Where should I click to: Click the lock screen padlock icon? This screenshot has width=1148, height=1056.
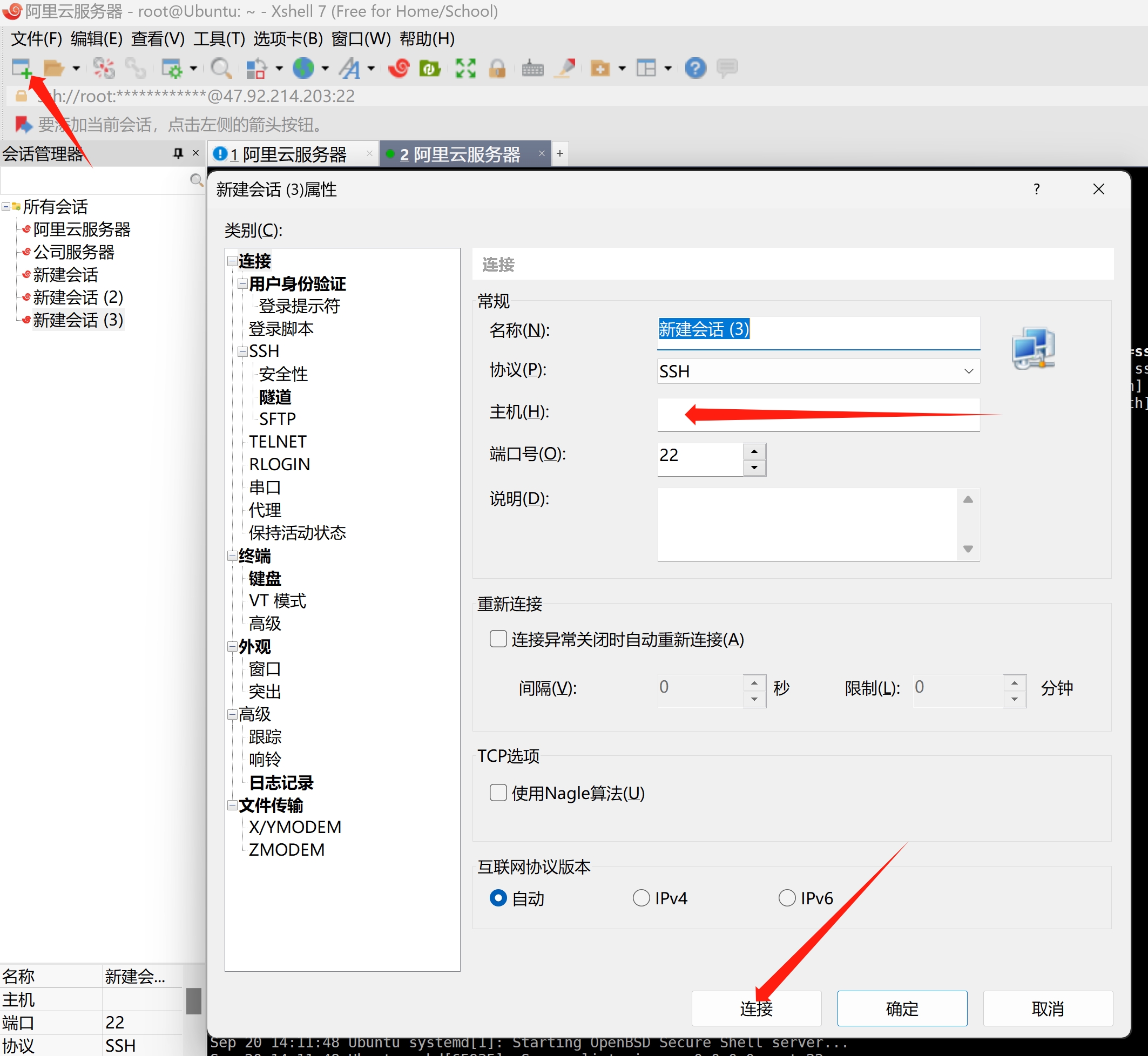[x=497, y=68]
